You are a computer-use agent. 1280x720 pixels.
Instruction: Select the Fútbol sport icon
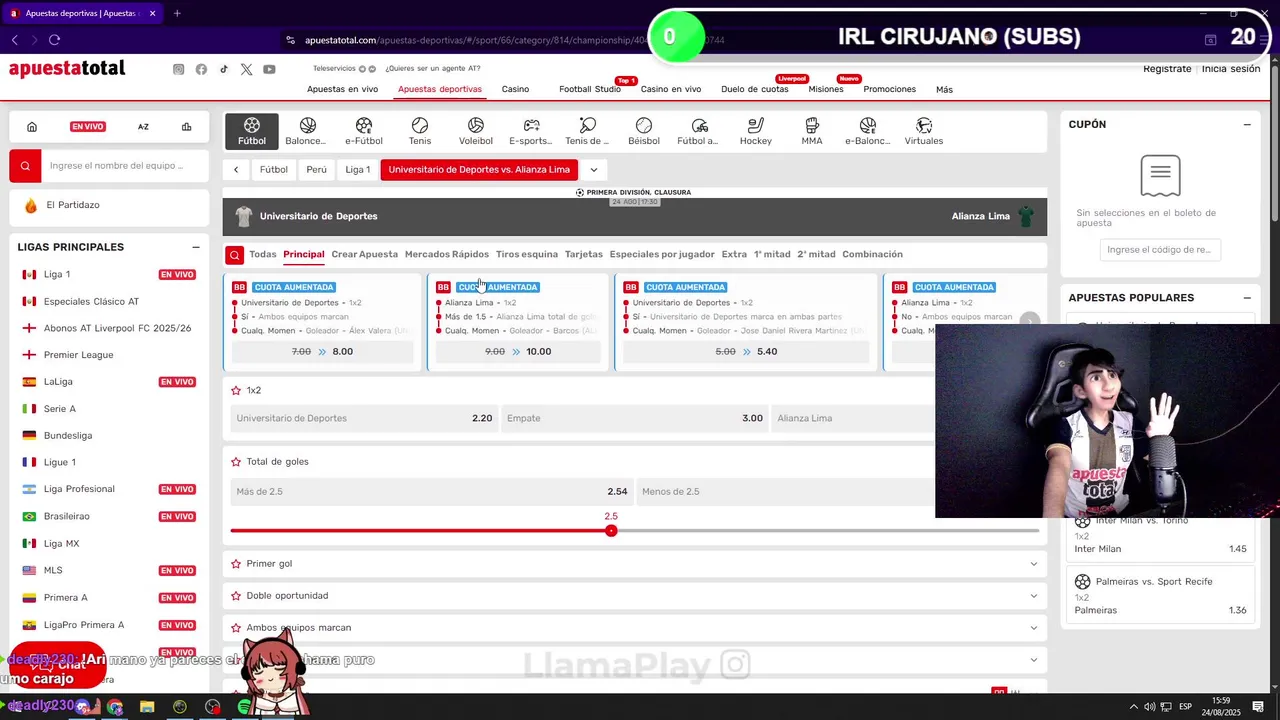click(x=252, y=131)
